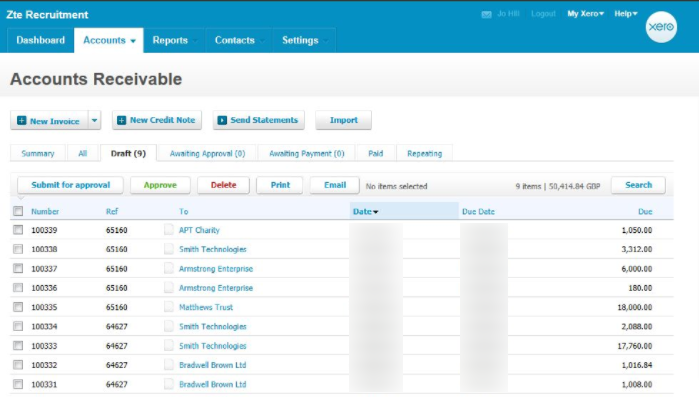Click the Zte Recruitment organisation name
This screenshot has height=397, width=699.
tap(47, 15)
